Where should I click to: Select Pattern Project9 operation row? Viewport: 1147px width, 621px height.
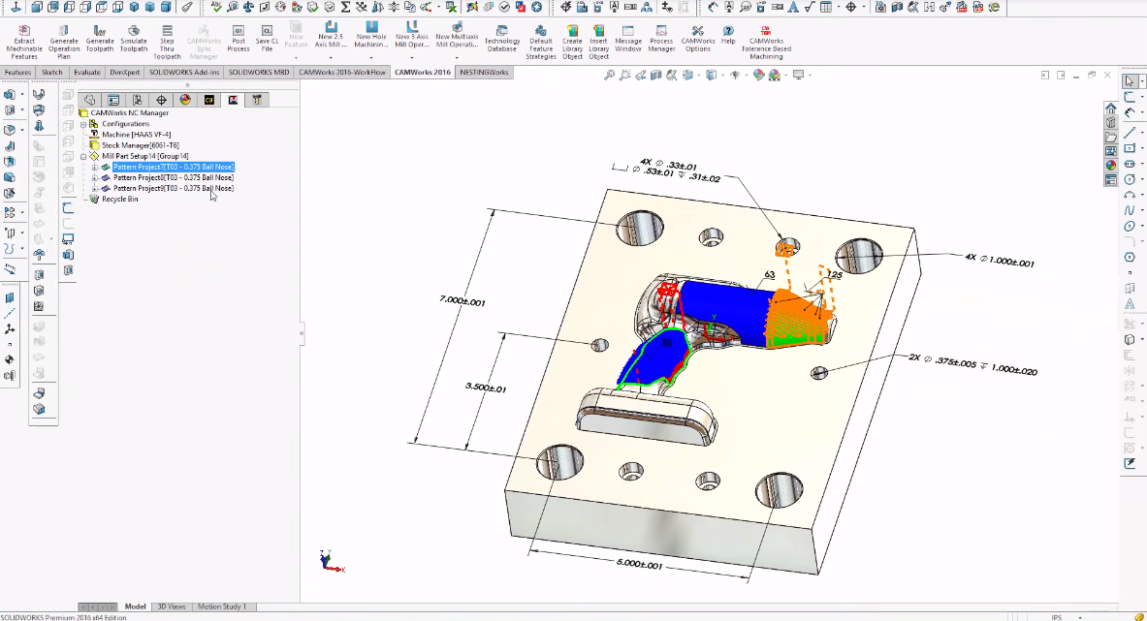[173, 189]
